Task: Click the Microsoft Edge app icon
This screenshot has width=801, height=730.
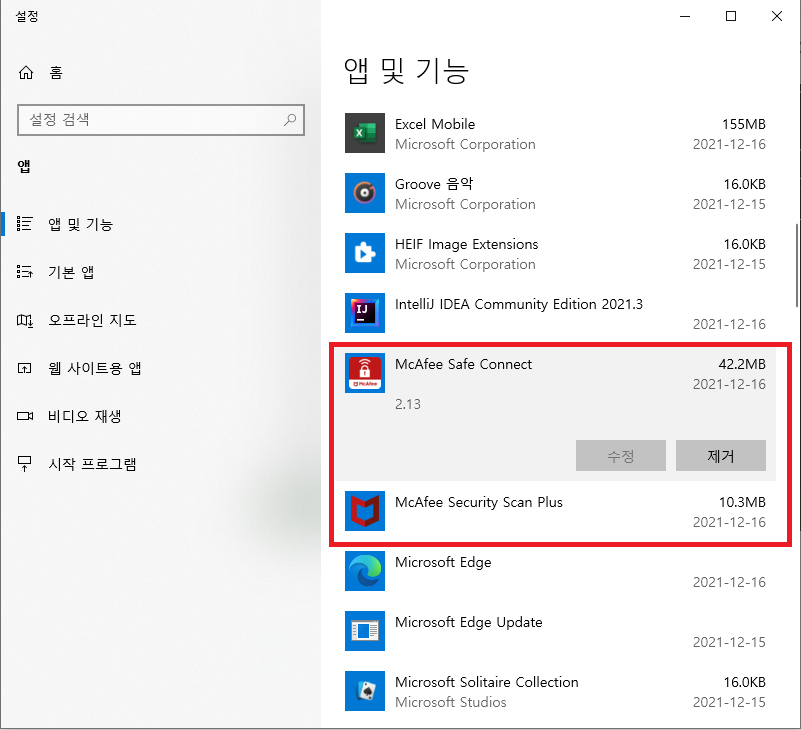Action: tap(365, 571)
